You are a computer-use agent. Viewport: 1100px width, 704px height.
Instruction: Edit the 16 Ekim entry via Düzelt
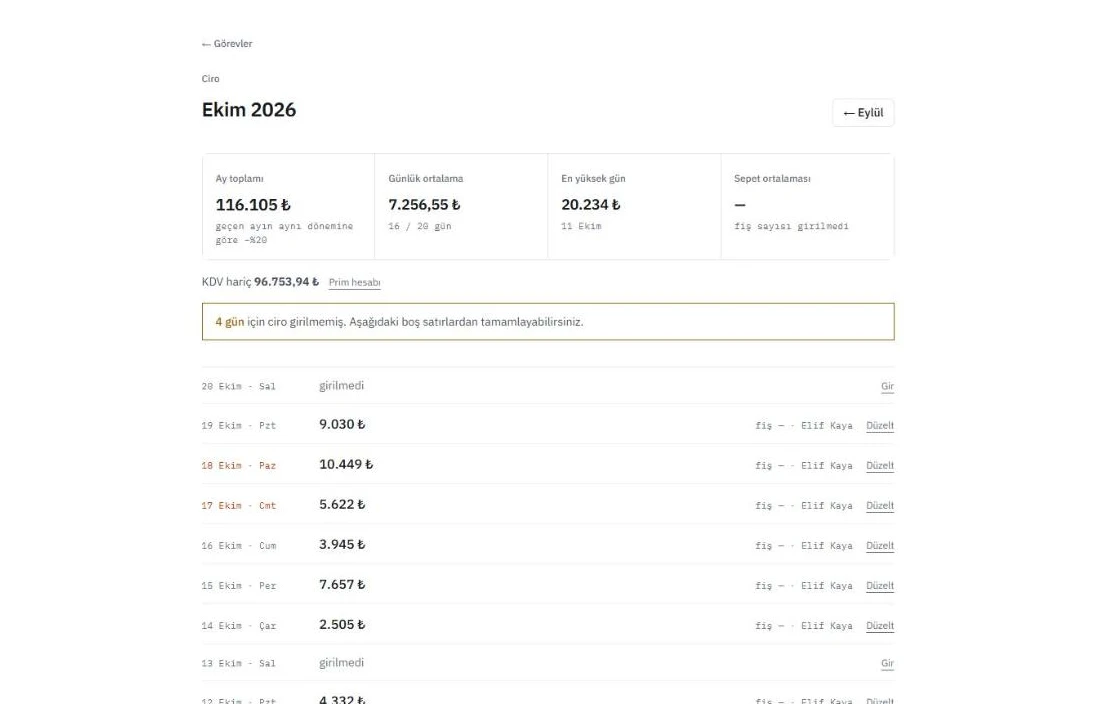(x=880, y=546)
